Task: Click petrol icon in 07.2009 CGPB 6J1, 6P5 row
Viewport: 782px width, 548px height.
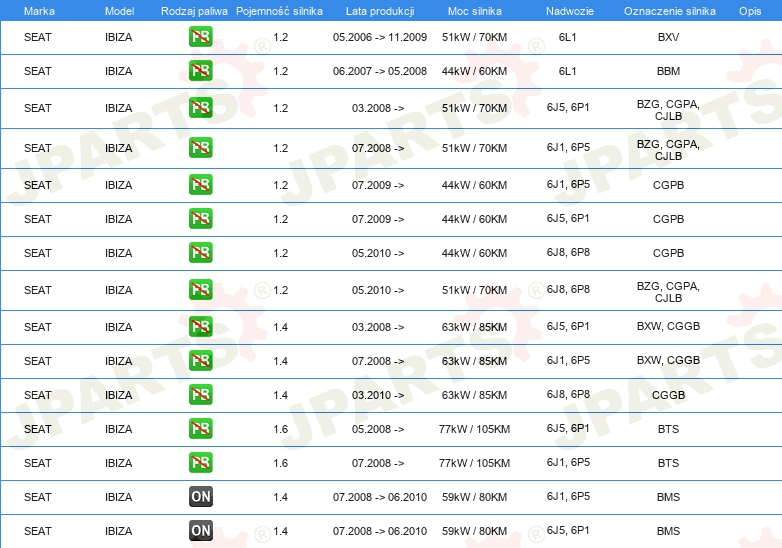Action: (x=200, y=185)
